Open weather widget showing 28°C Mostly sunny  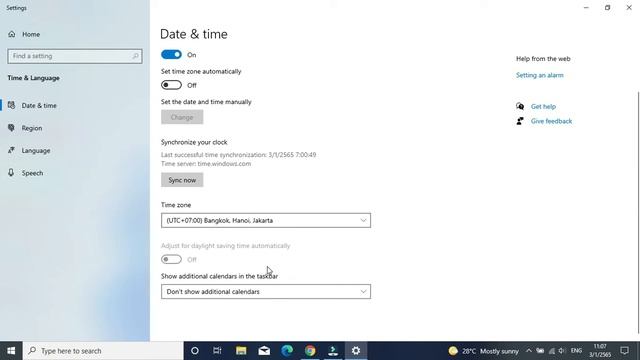coord(483,351)
